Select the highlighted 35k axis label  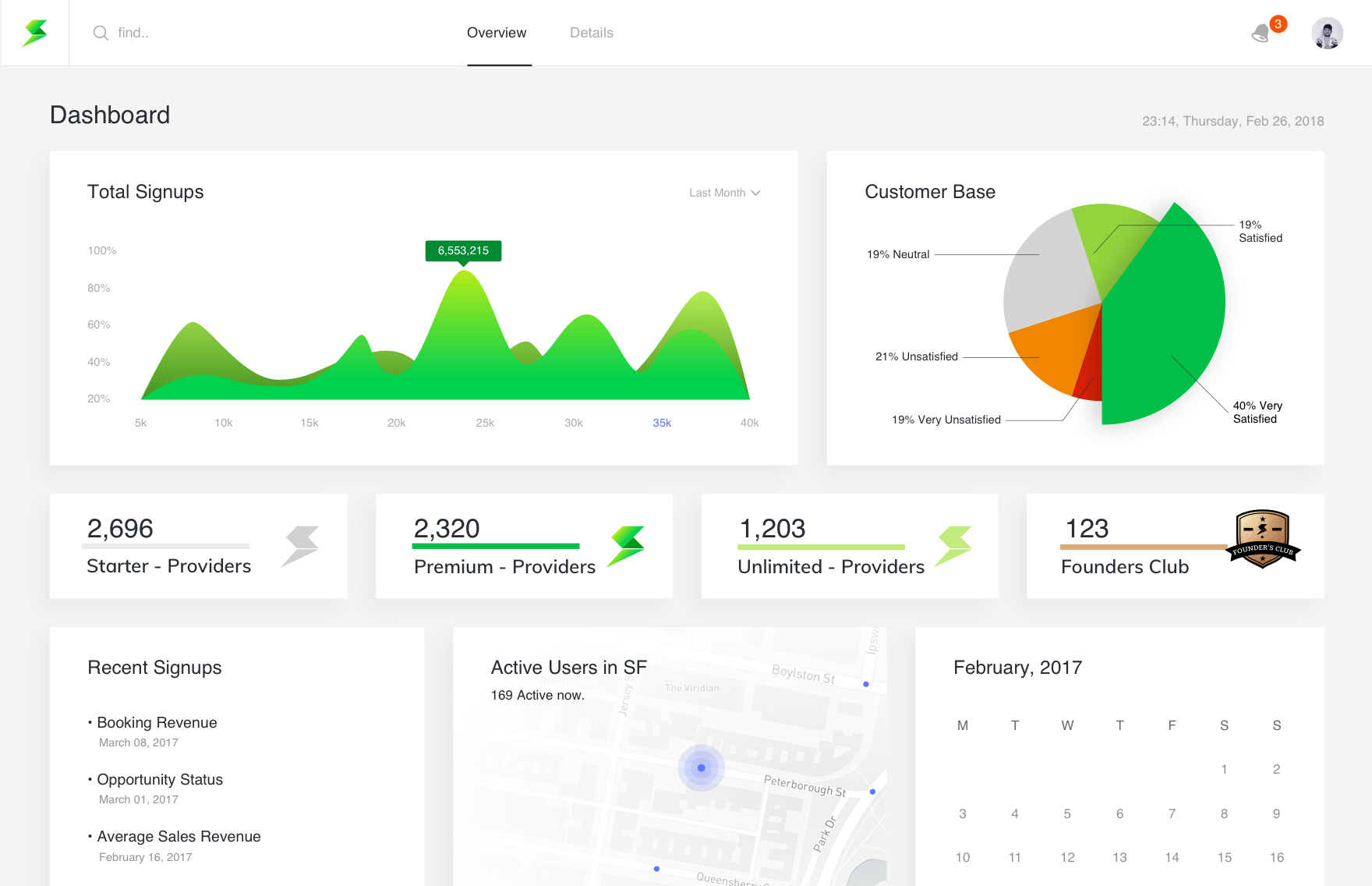[661, 422]
